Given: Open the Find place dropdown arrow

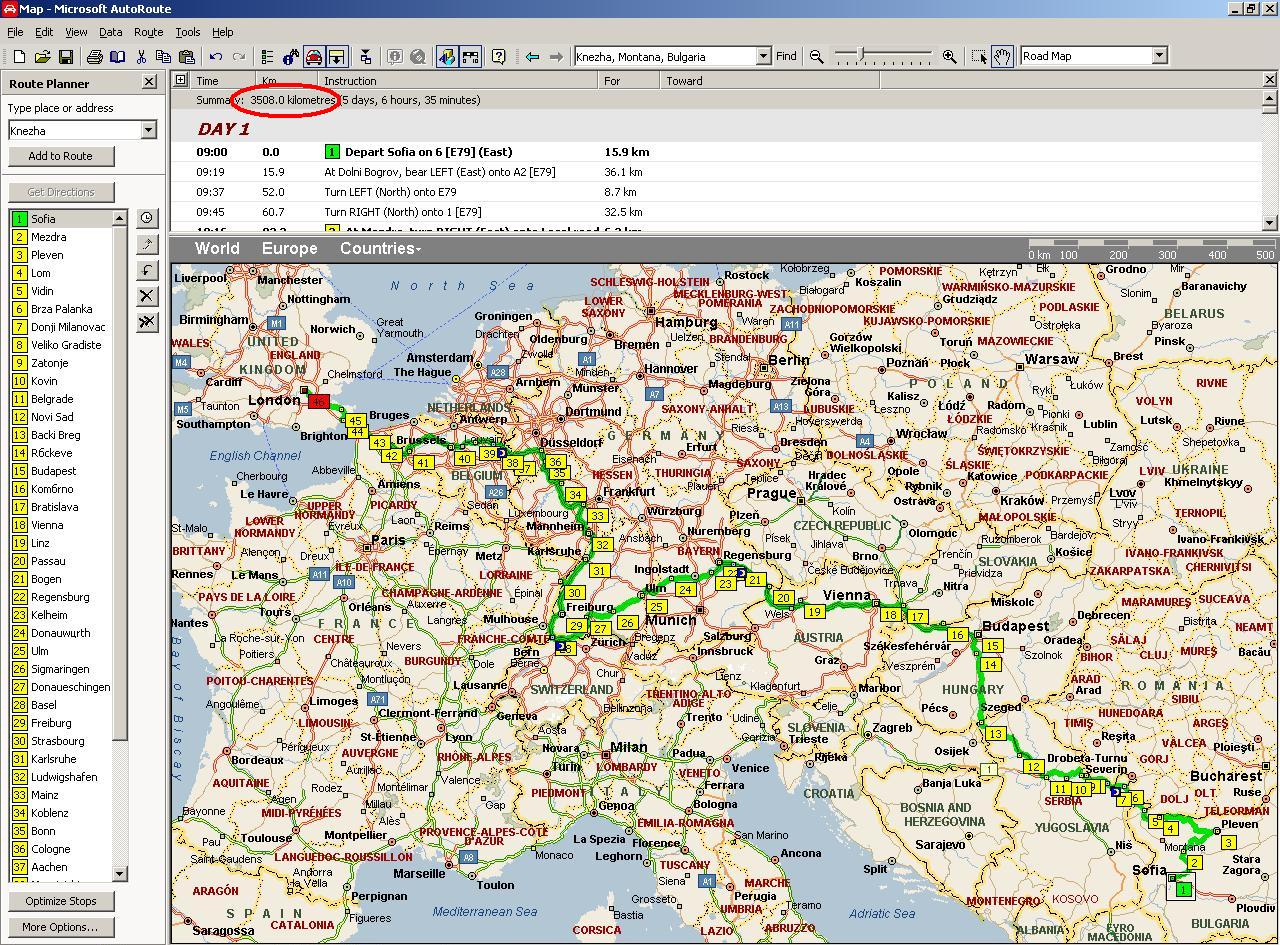Looking at the screenshot, I should tap(764, 57).
